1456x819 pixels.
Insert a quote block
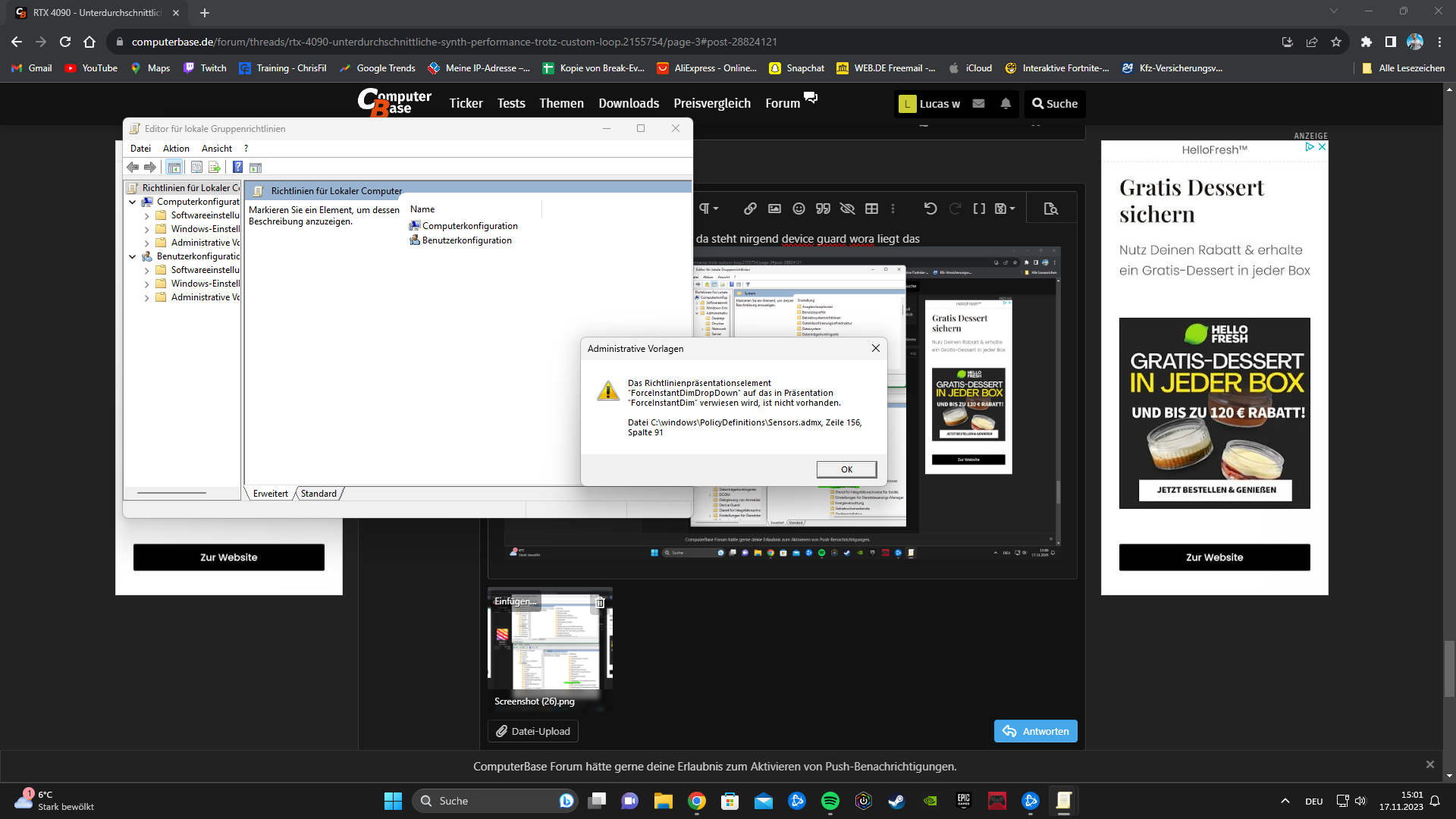[x=823, y=209]
